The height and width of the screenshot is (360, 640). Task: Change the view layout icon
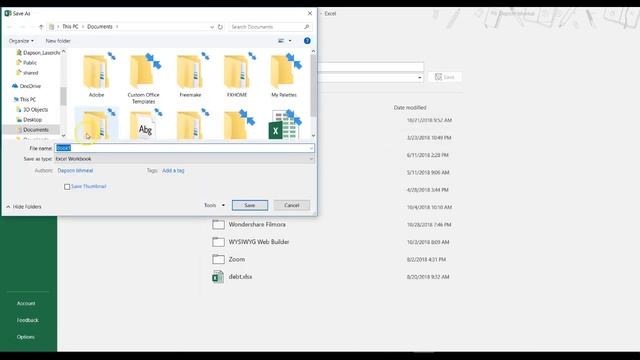pyautogui.click(x=281, y=41)
